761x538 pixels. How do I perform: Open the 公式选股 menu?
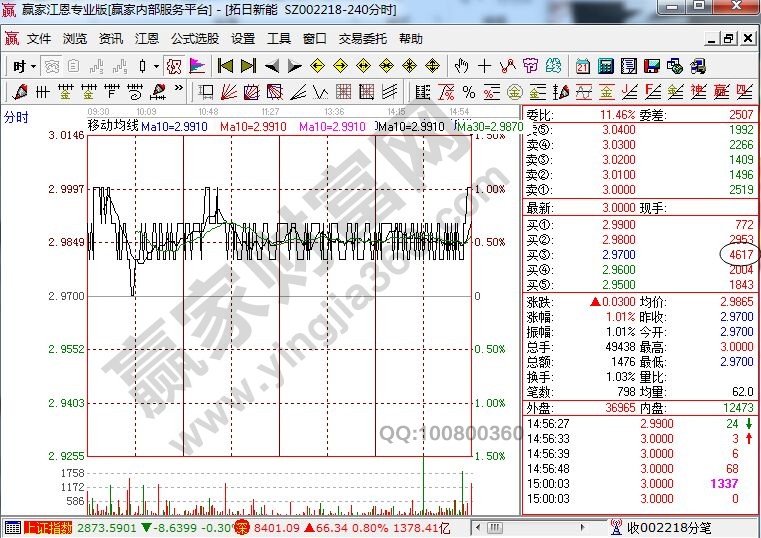[x=194, y=39]
